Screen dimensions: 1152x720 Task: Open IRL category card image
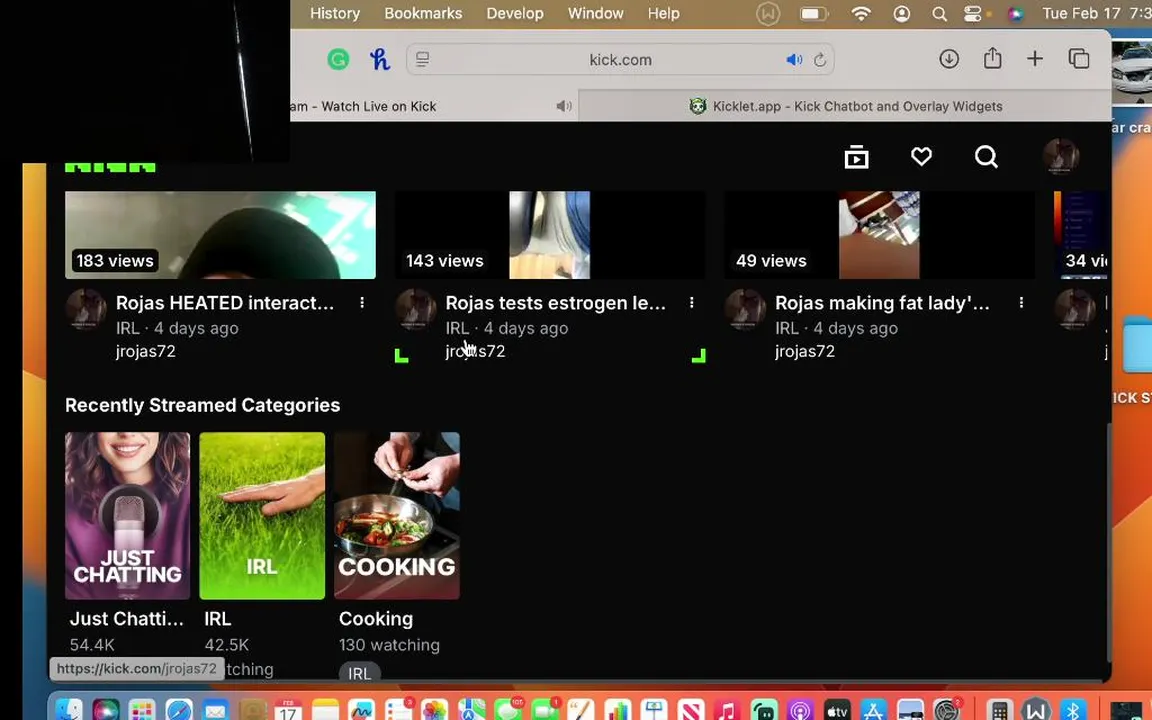click(x=262, y=516)
